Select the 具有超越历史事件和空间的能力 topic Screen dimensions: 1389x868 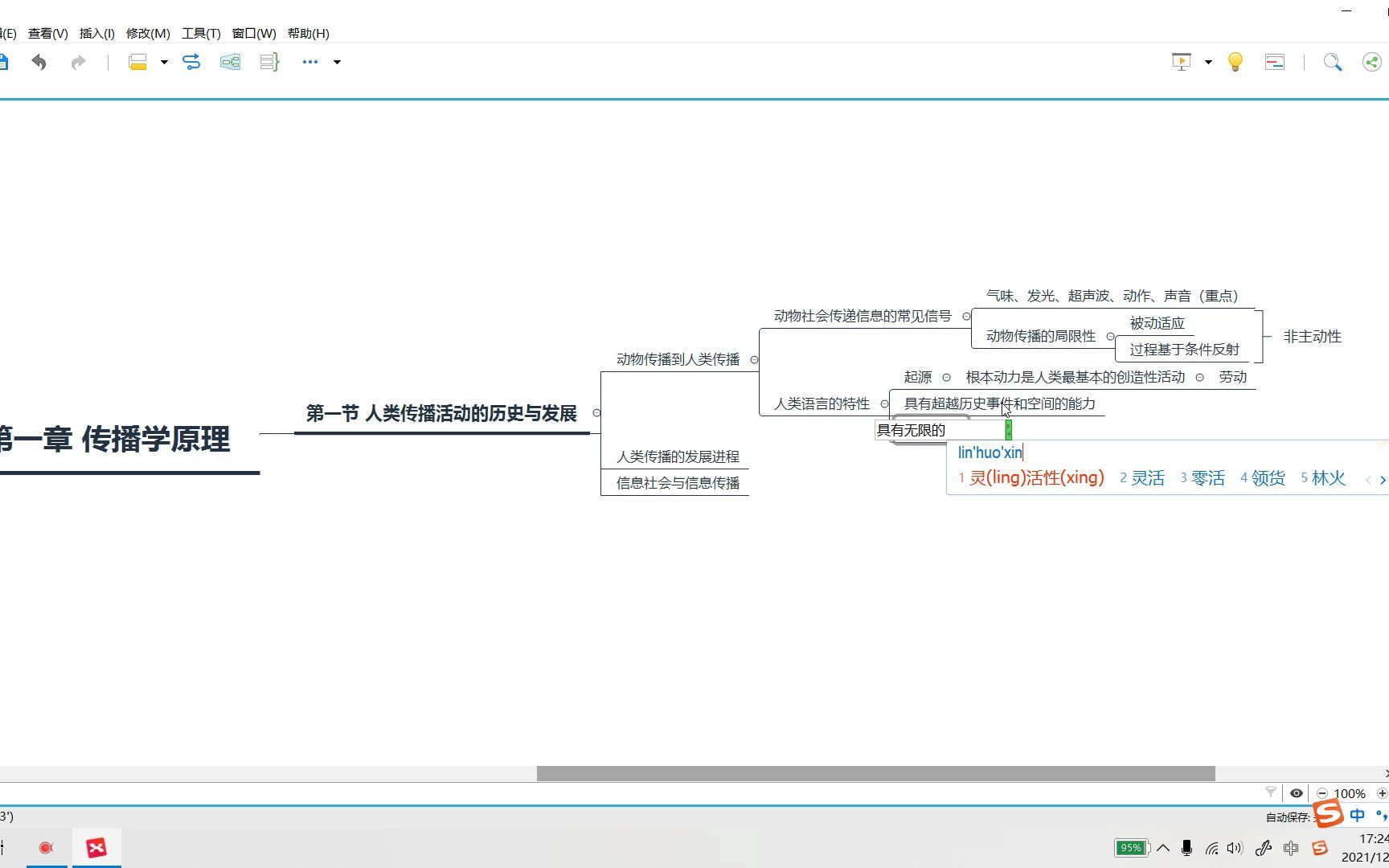point(999,403)
